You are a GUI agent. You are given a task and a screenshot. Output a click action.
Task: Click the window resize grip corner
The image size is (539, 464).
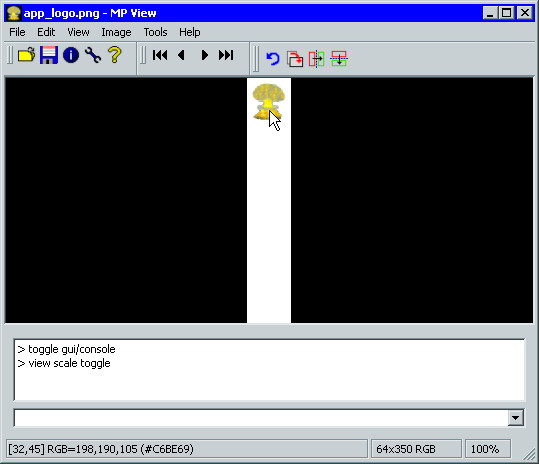pos(528,454)
